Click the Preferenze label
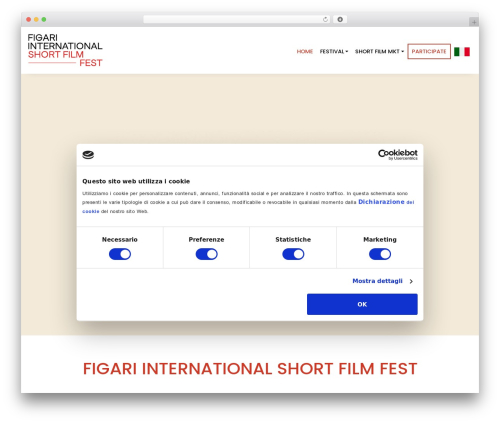The image size is (500, 423). pyautogui.click(x=206, y=240)
